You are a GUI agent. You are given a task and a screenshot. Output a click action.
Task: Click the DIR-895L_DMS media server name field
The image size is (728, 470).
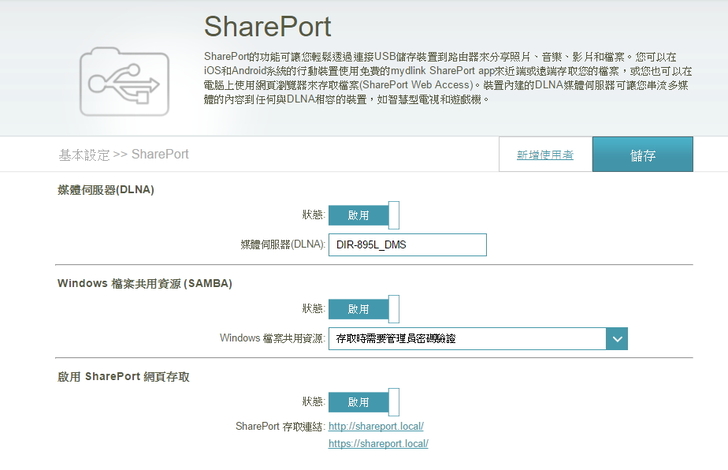[408, 244]
